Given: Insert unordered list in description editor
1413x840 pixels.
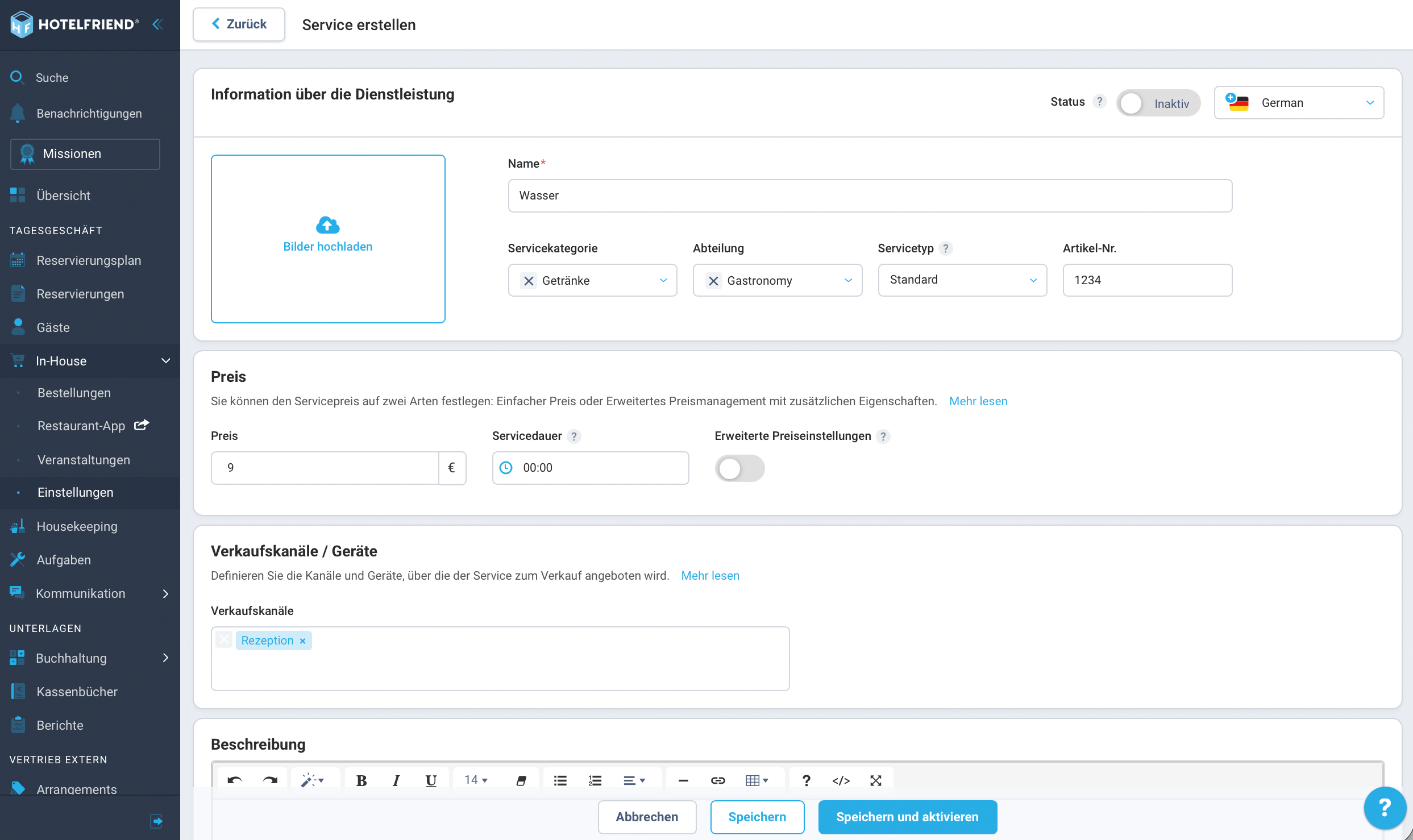Looking at the screenshot, I should [560, 780].
